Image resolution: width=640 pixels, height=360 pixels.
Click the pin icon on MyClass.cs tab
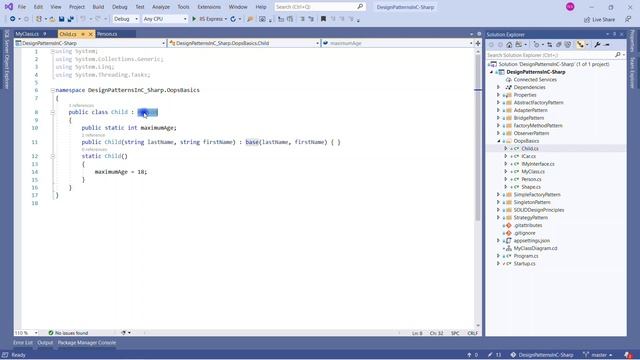44,34
